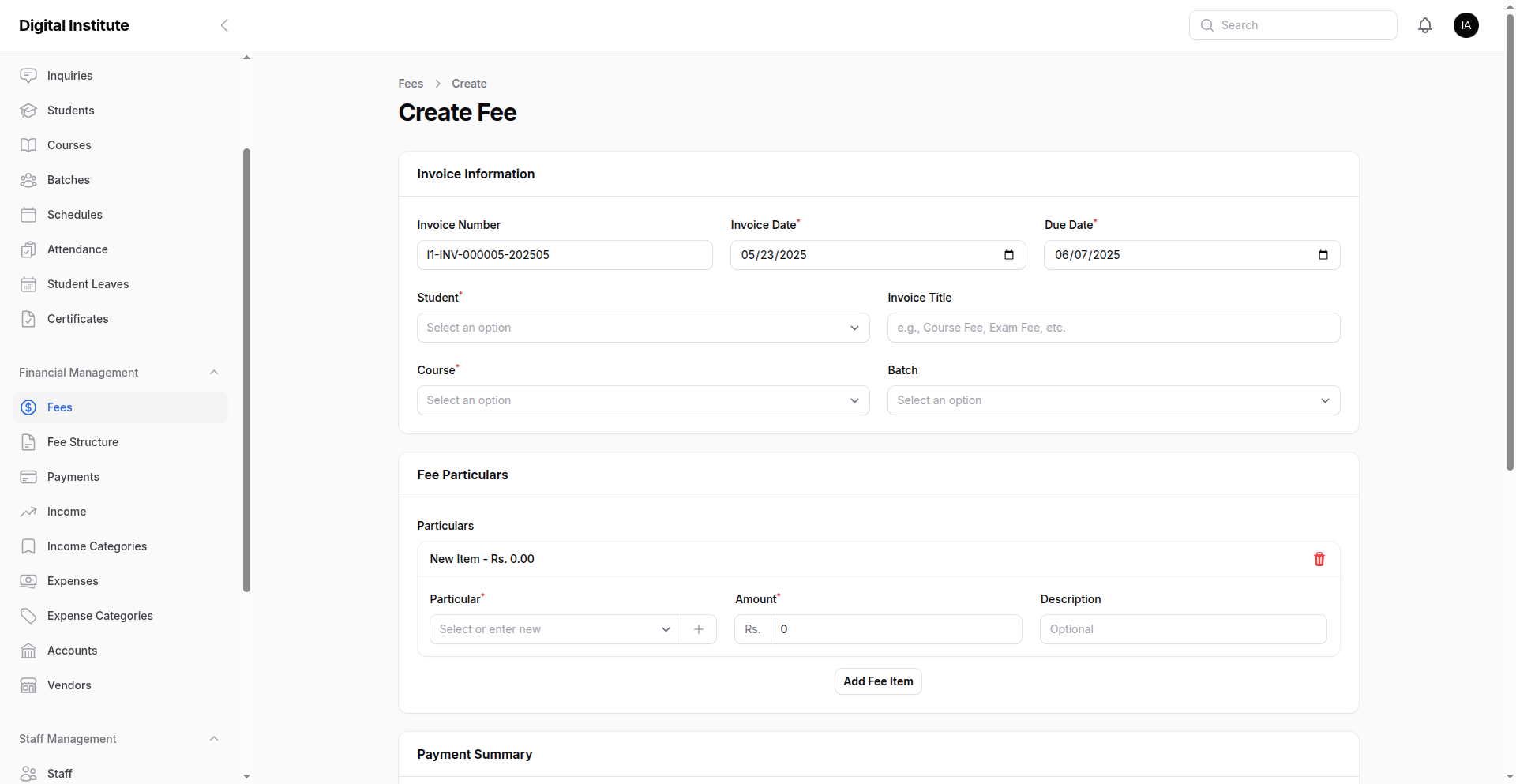Viewport: 1516px width, 784px height.
Task: Click the Add Fee Item button
Action: (877, 681)
